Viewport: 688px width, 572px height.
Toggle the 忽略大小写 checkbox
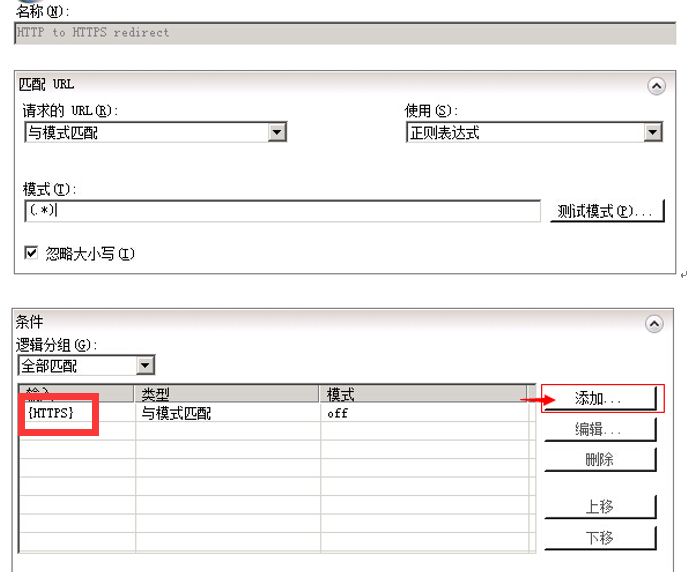tap(31, 254)
